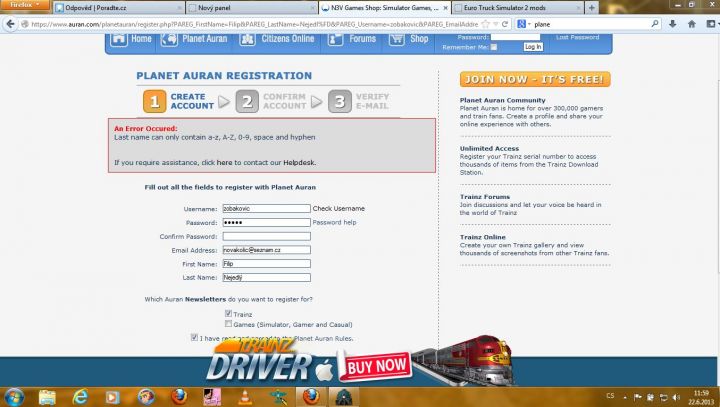
Task: Open the Windows Start button
Action: 14,397
